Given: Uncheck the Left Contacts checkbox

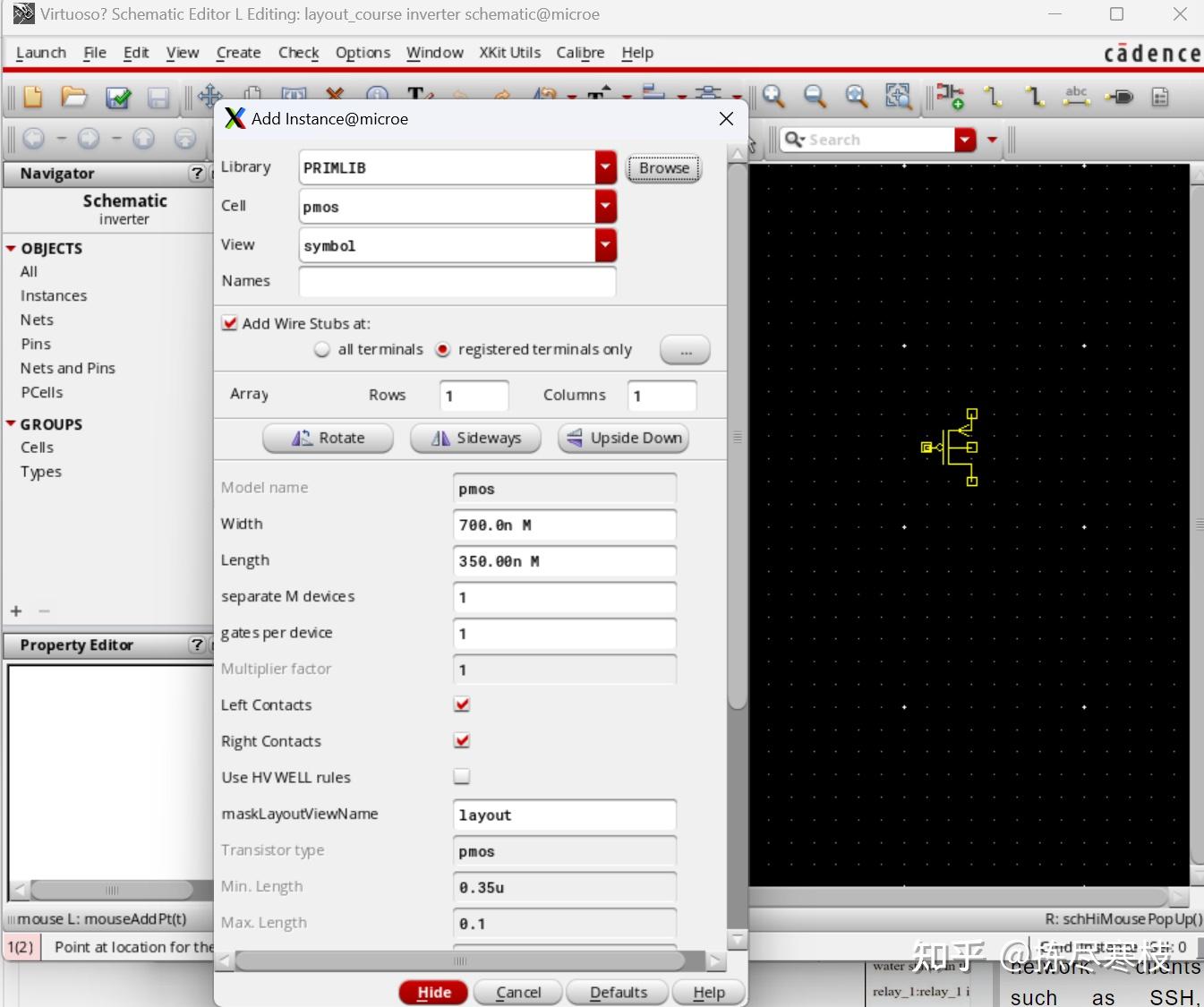Looking at the screenshot, I should pyautogui.click(x=462, y=704).
